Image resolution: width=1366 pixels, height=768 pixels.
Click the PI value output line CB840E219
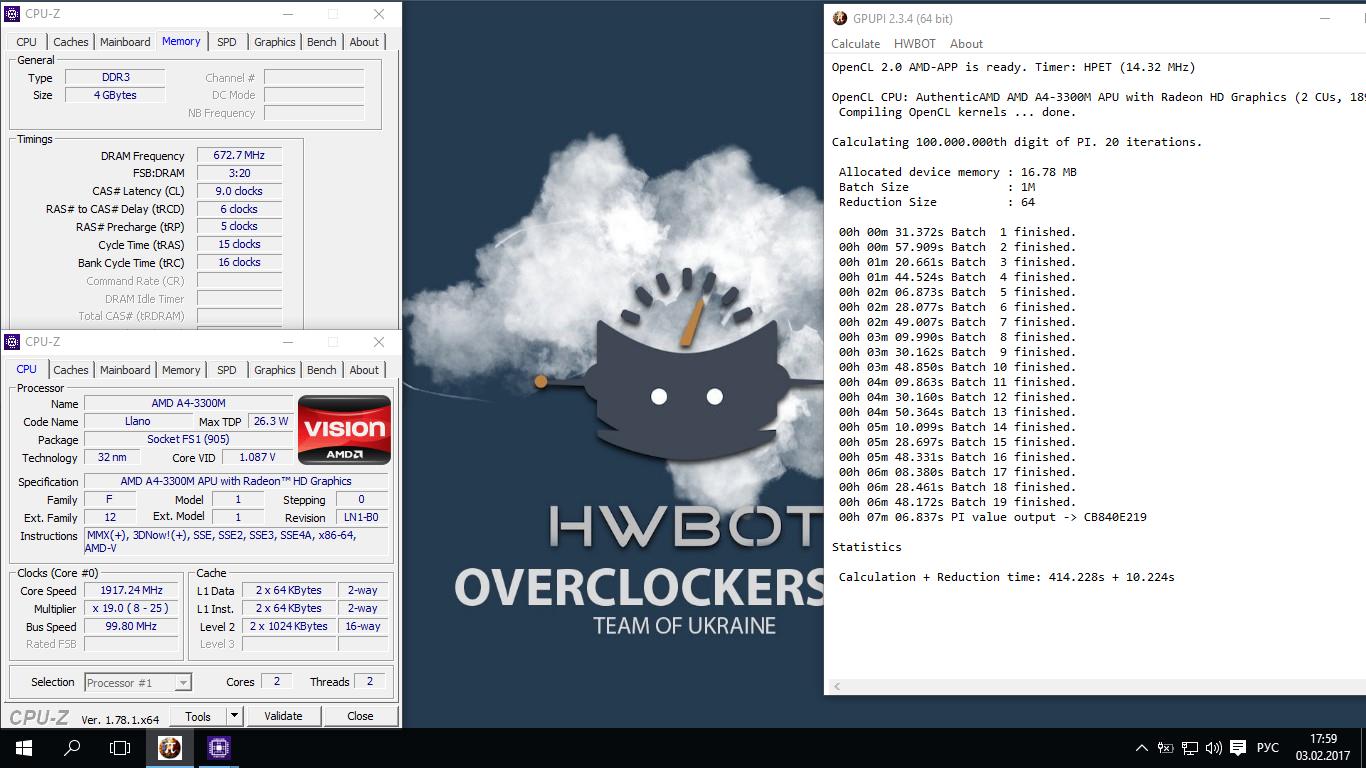992,517
